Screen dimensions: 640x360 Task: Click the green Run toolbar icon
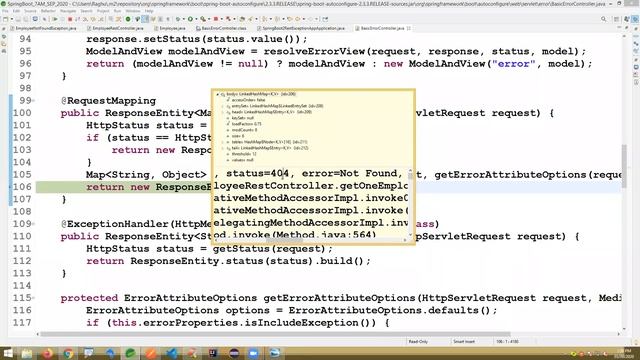(x=190, y=19)
